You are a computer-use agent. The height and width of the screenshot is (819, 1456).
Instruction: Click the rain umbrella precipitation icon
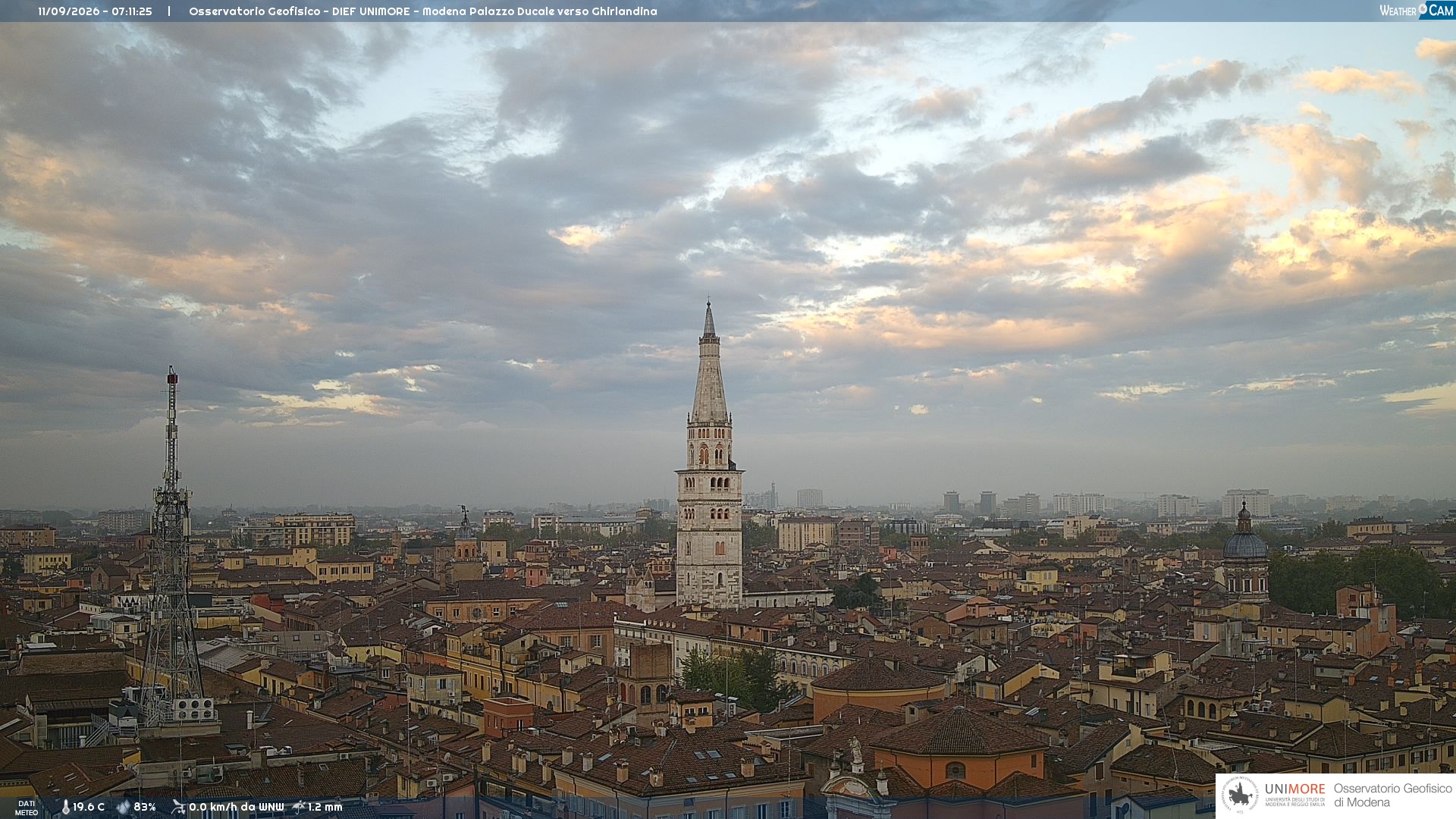pyautogui.click(x=299, y=807)
